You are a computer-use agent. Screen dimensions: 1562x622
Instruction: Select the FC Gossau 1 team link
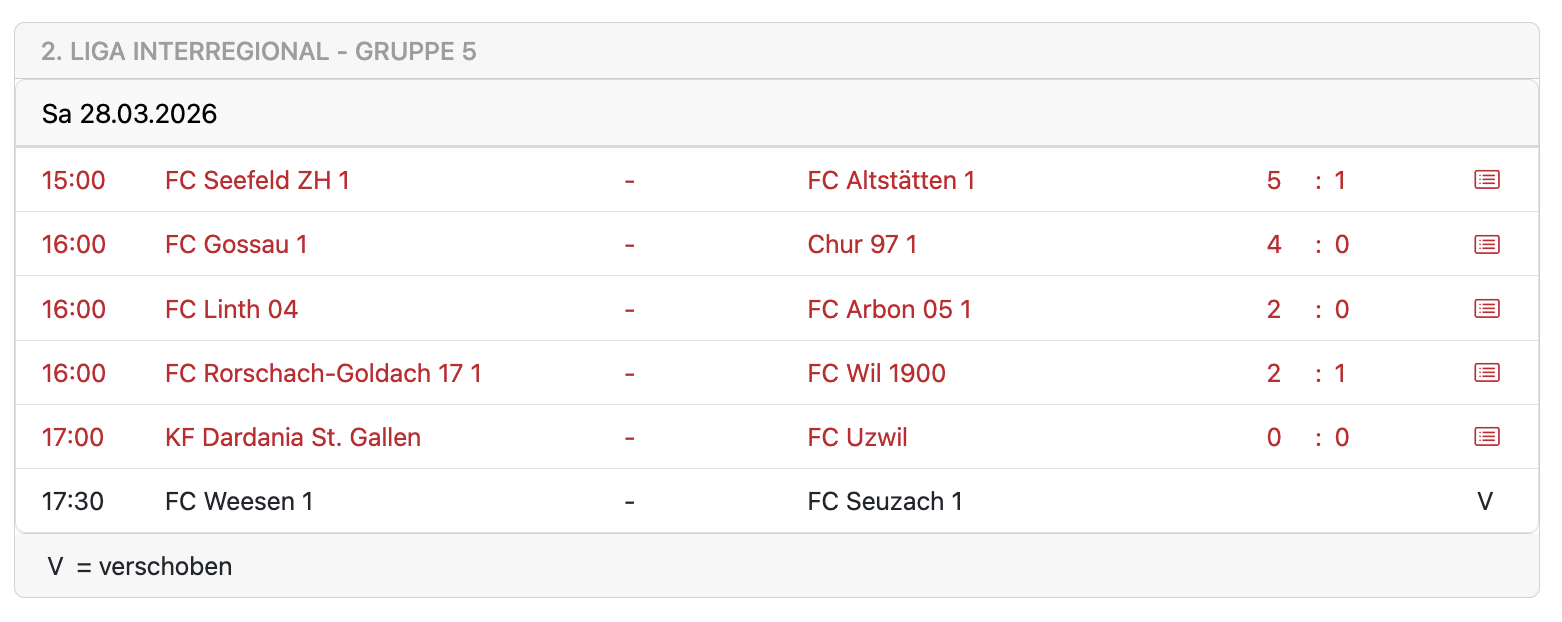tap(236, 244)
